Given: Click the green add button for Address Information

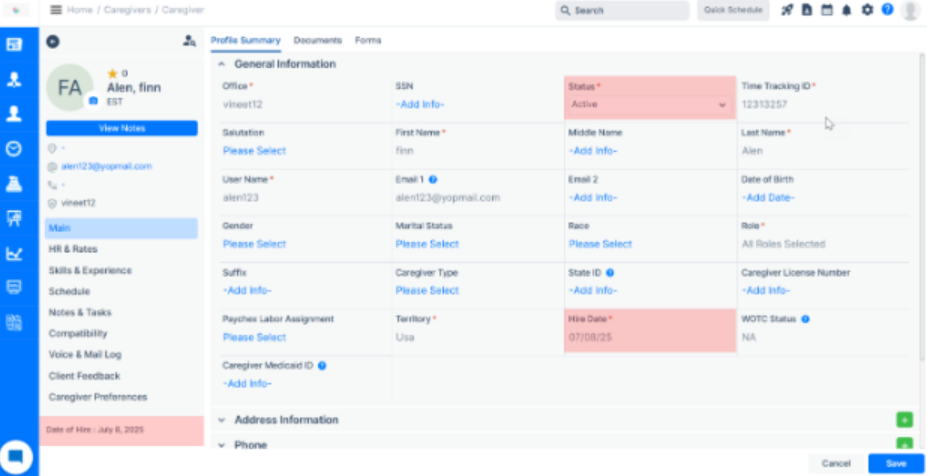Looking at the screenshot, I should click(x=904, y=420).
